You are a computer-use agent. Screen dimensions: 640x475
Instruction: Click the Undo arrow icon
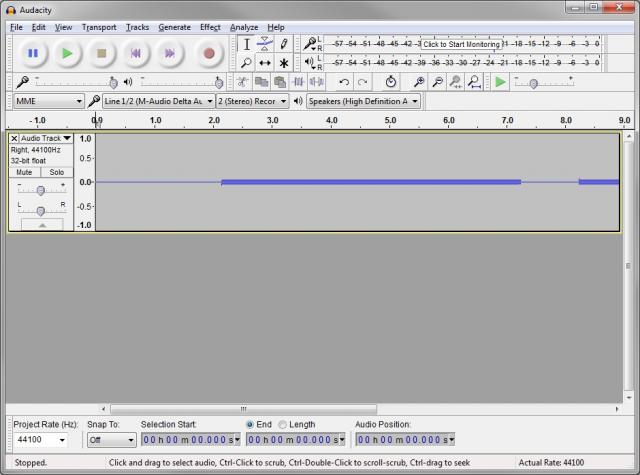point(344,82)
